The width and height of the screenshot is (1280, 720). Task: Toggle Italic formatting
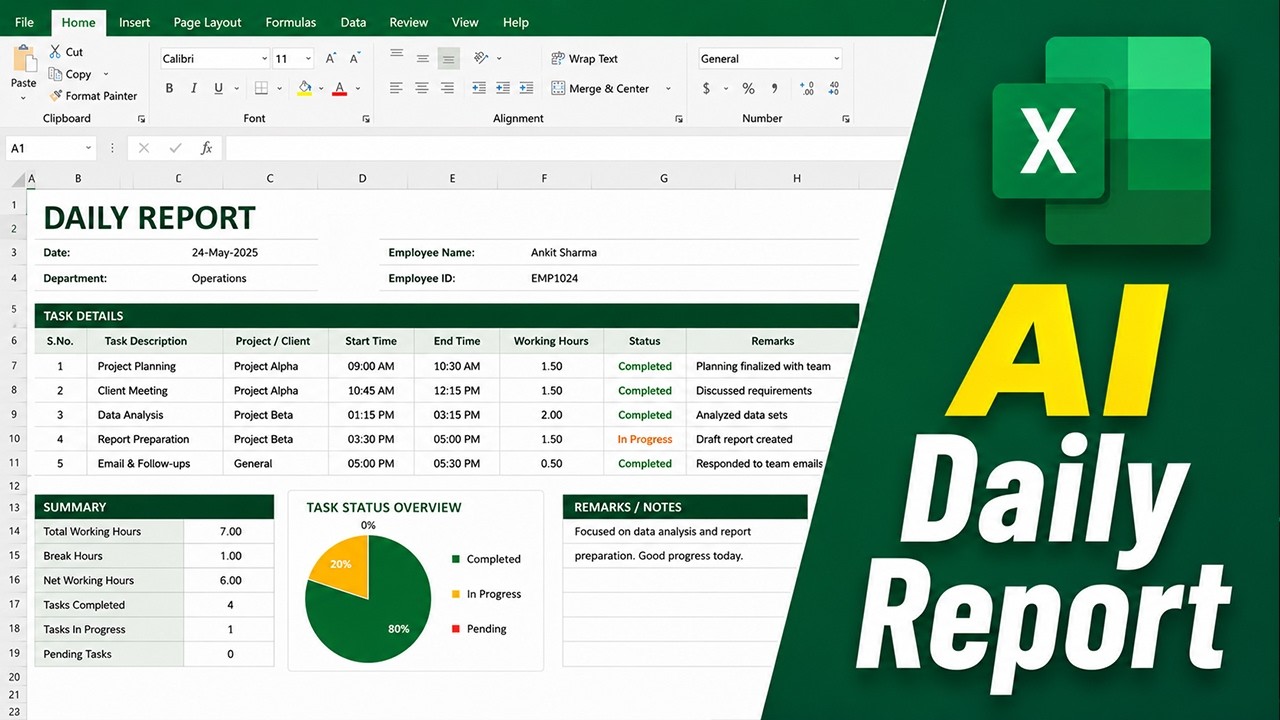point(194,88)
